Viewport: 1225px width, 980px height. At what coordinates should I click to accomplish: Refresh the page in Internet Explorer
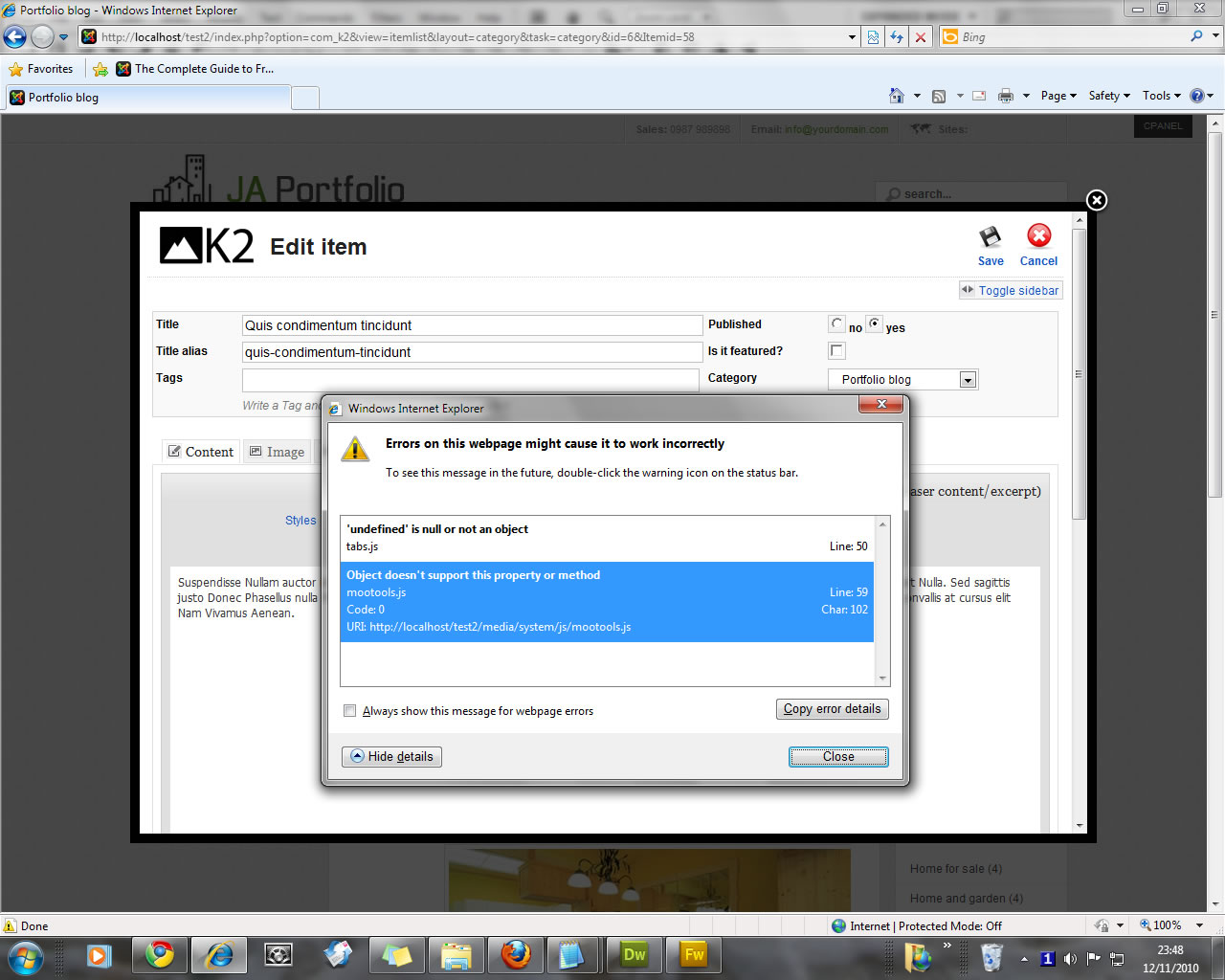coord(897,37)
